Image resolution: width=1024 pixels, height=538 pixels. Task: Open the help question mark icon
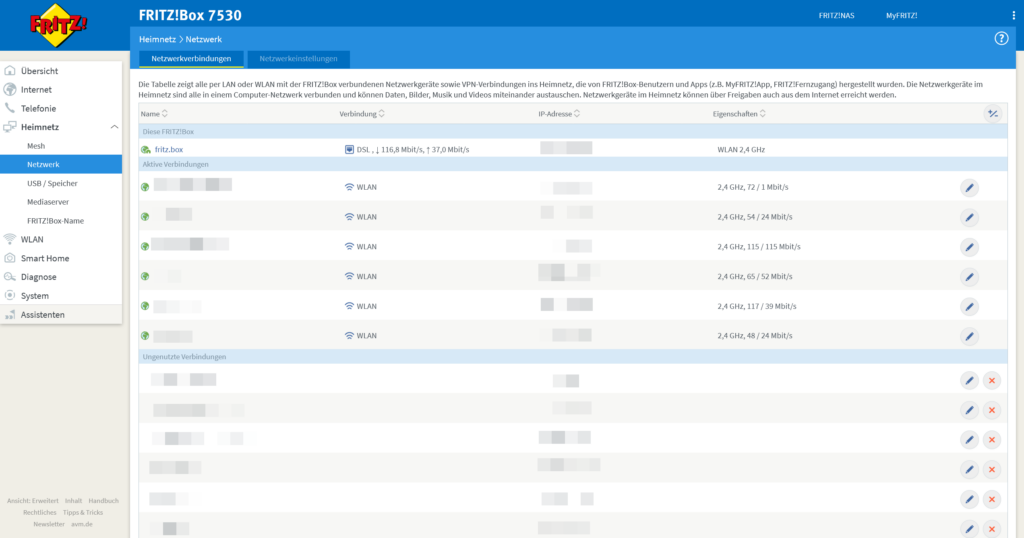(1001, 38)
